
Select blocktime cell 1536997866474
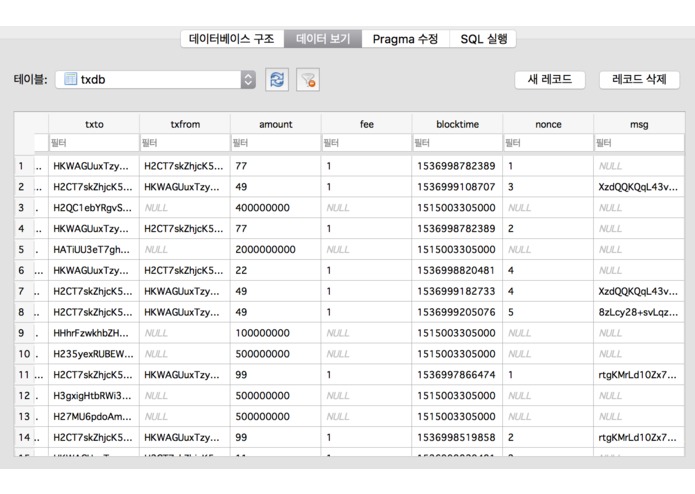tap(457, 375)
